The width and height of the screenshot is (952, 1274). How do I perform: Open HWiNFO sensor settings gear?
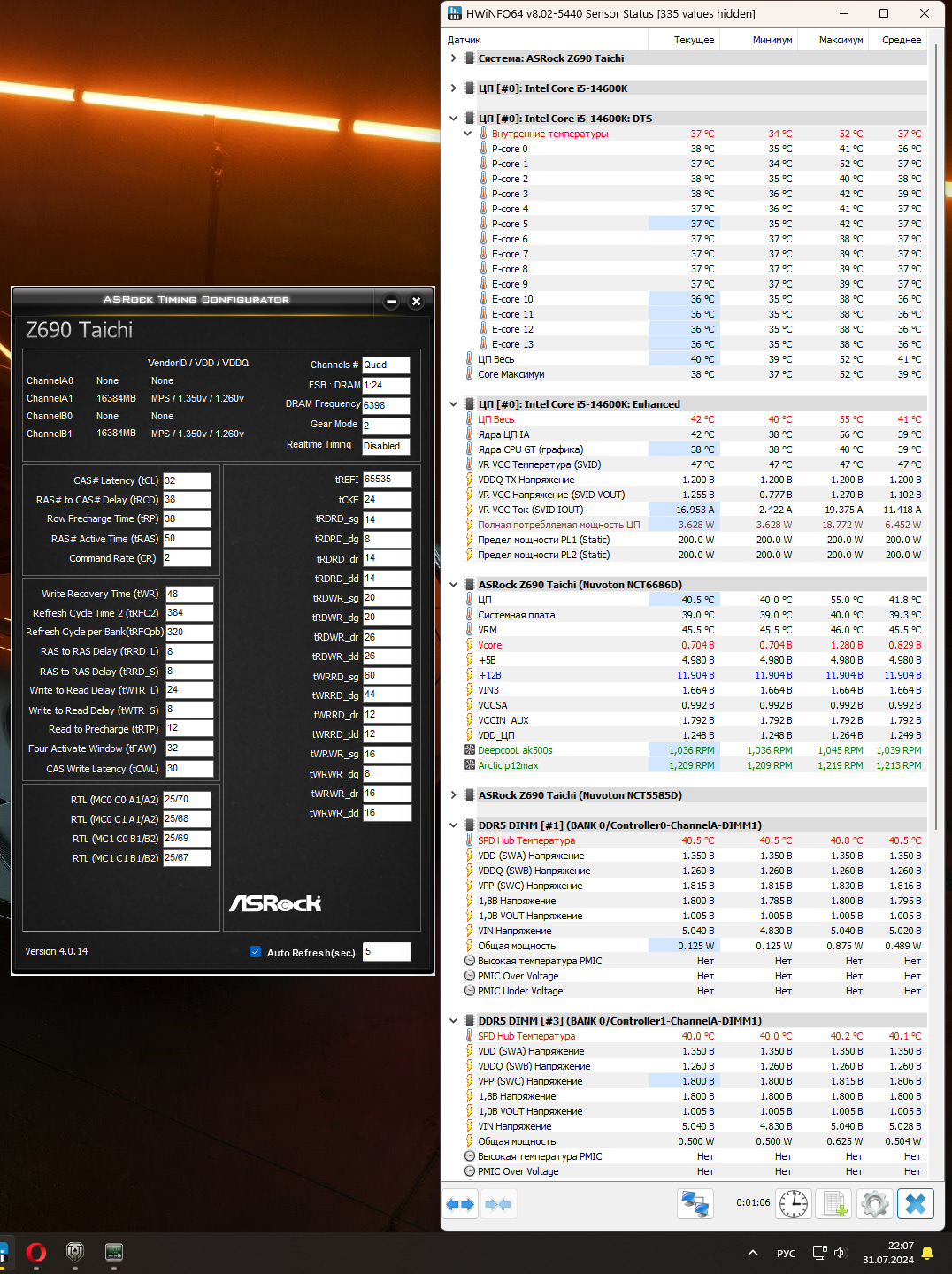pyautogui.click(x=875, y=1204)
